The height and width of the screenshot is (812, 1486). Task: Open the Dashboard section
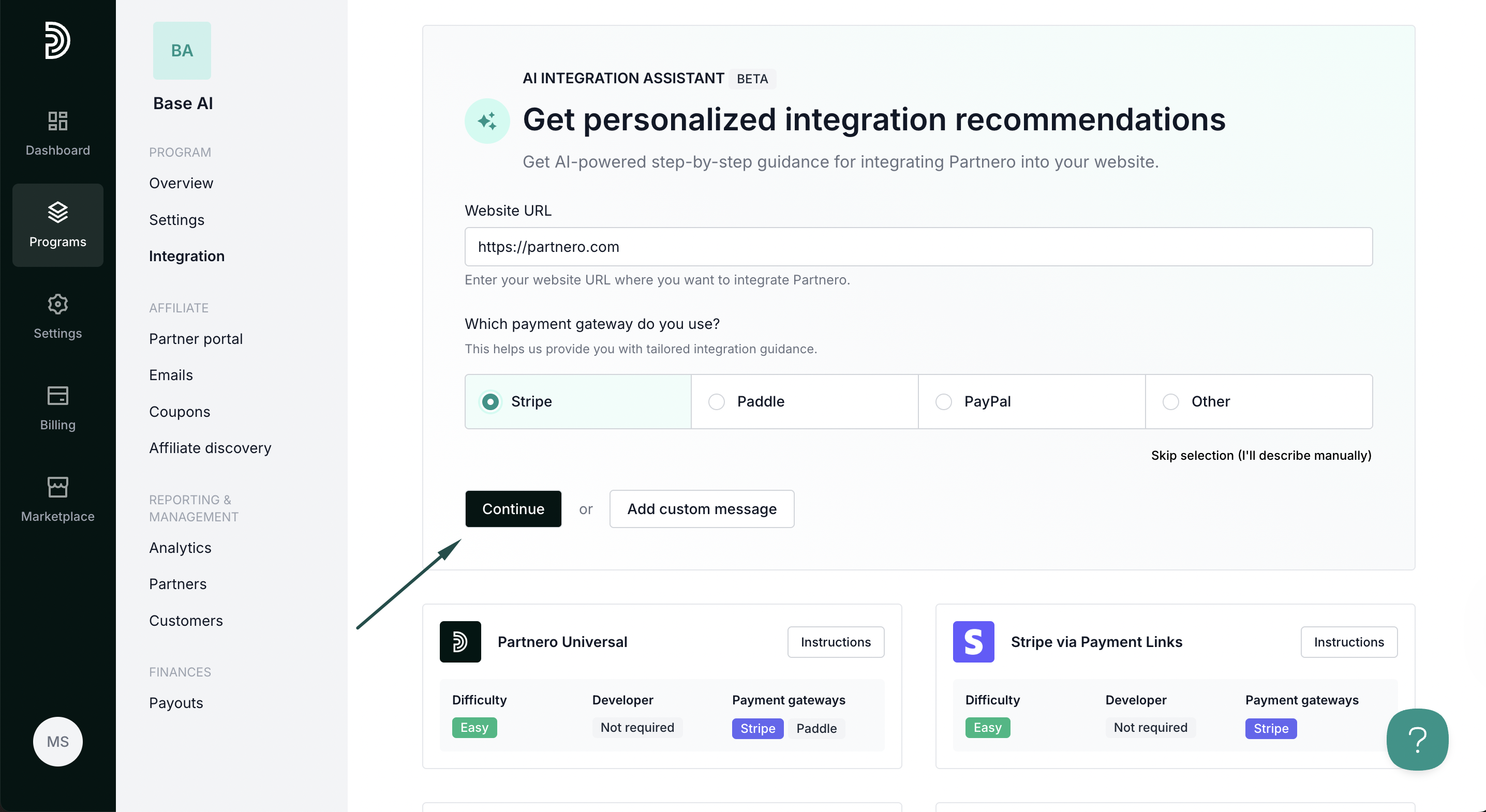point(57,134)
